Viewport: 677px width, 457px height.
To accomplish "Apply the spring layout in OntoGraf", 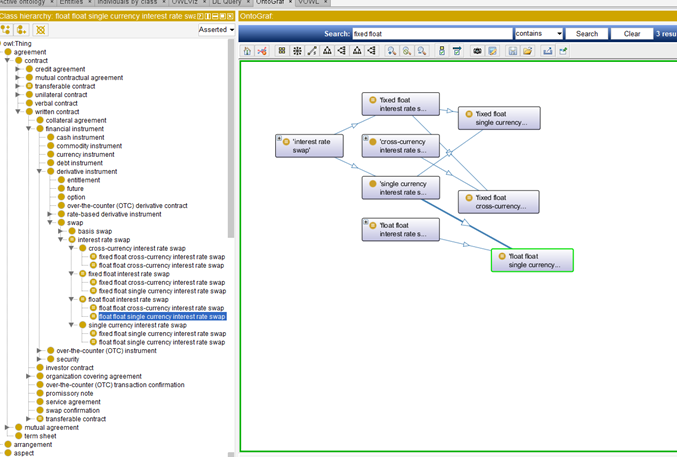I will (x=312, y=51).
